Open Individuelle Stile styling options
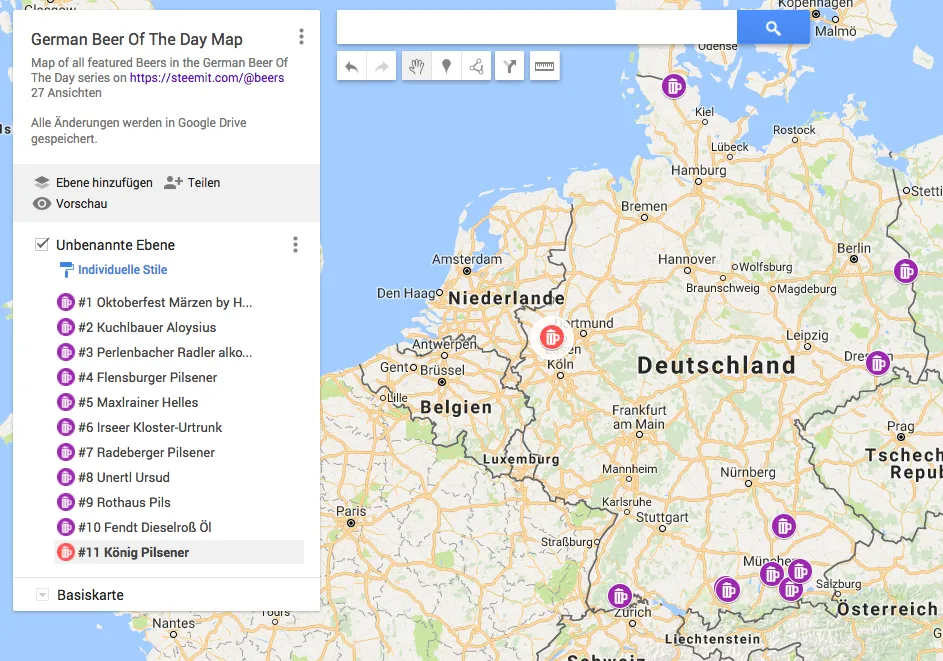The width and height of the screenshot is (943, 661). (x=114, y=269)
